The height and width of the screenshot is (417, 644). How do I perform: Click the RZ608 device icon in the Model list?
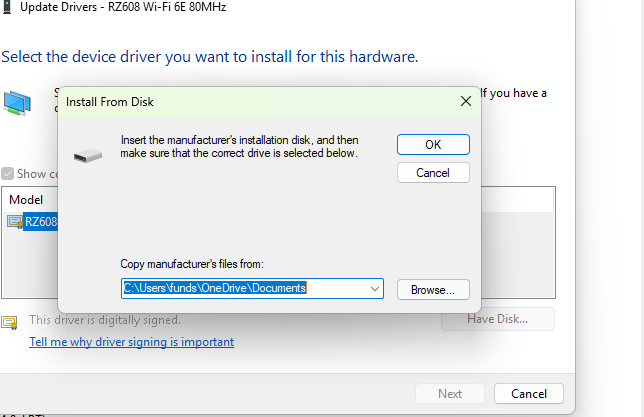click(15, 222)
